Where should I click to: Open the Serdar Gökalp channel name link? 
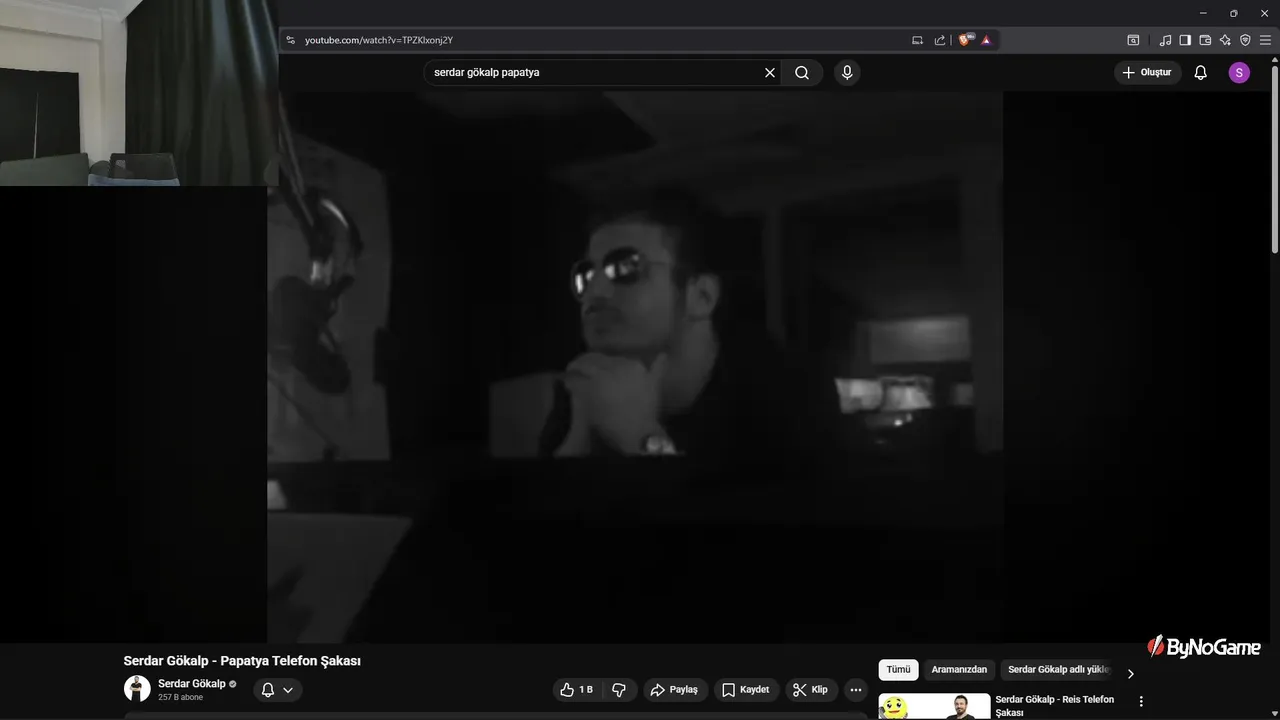pyautogui.click(x=192, y=684)
